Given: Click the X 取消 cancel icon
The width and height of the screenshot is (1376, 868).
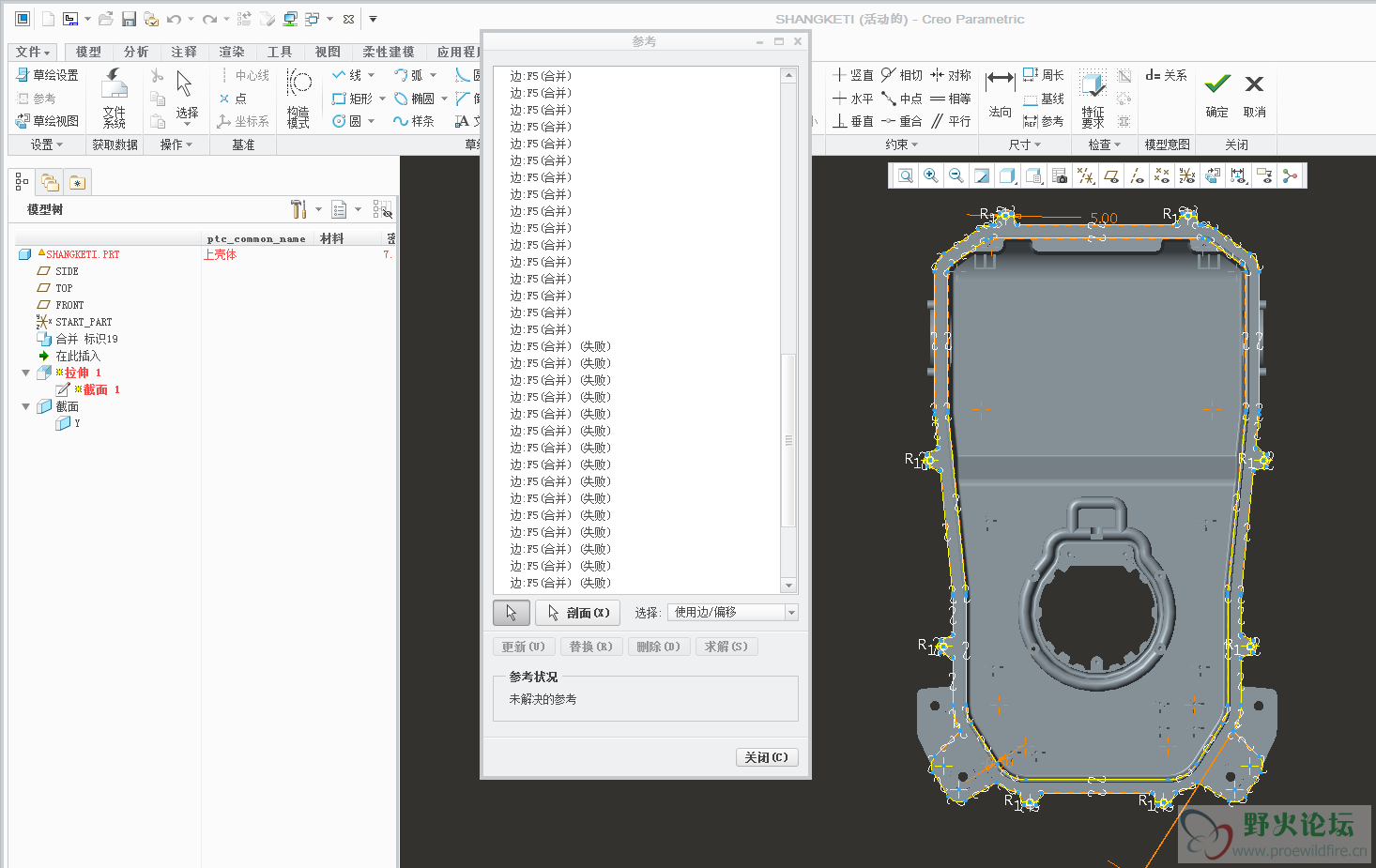Looking at the screenshot, I should pos(1254,84).
